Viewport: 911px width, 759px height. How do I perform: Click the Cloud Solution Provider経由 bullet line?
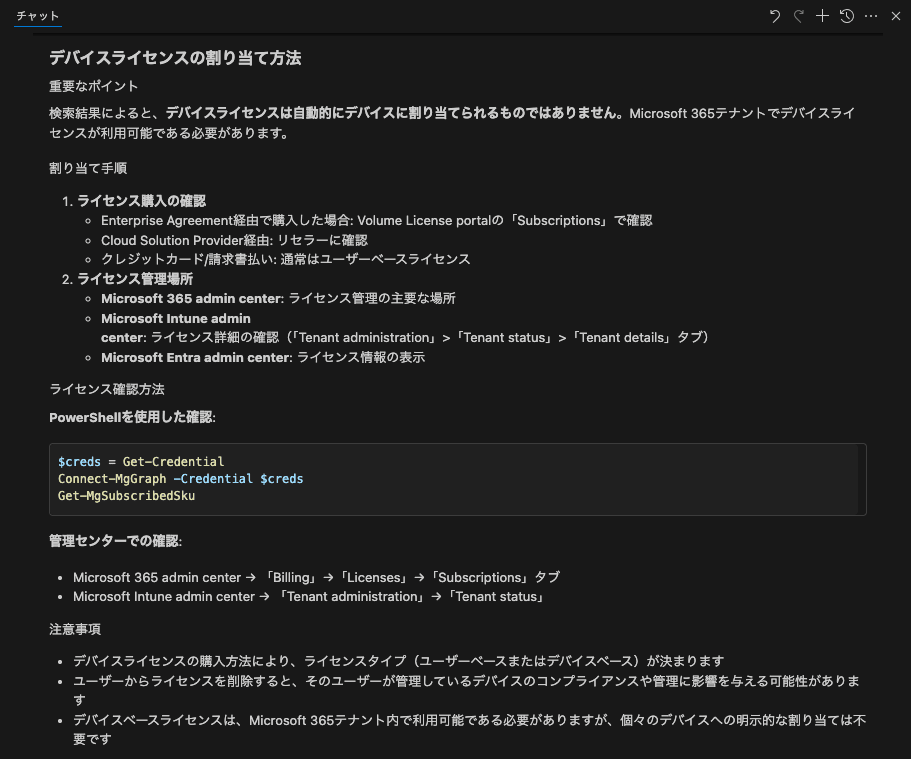[x=234, y=241]
